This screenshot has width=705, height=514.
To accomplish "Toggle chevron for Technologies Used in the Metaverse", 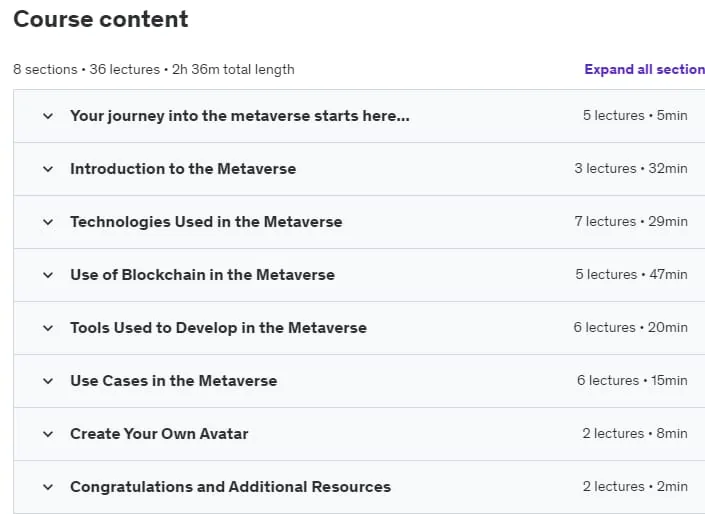I will coord(48,222).
